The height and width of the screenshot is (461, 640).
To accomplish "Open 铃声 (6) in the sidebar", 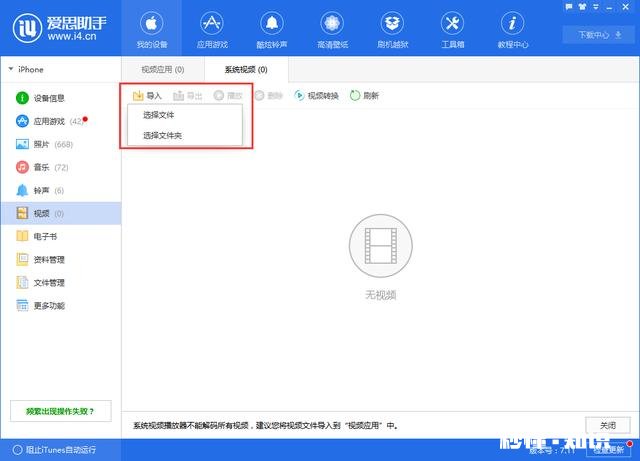I will point(61,190).
